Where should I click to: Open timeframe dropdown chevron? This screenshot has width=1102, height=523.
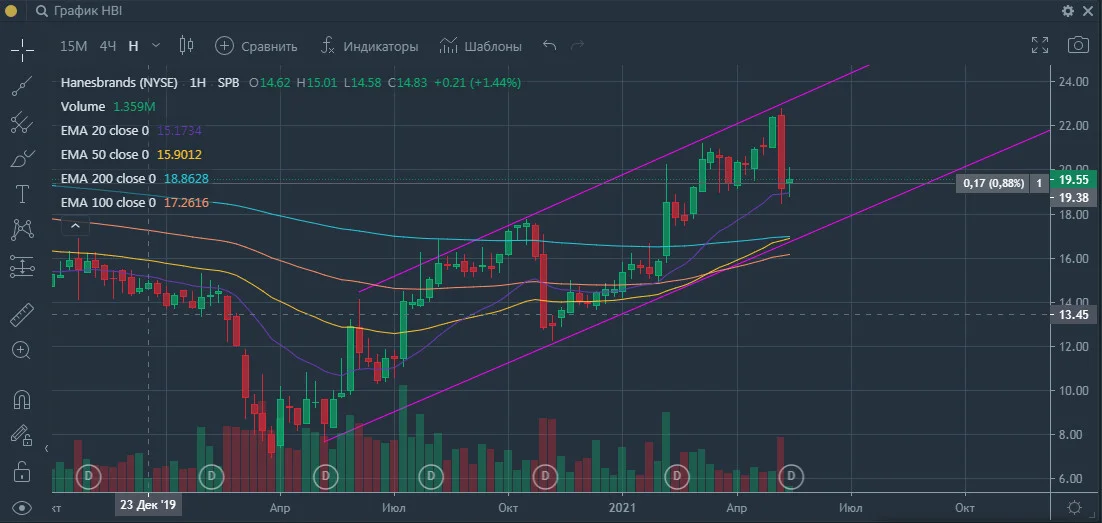click(x=156, y=46)
